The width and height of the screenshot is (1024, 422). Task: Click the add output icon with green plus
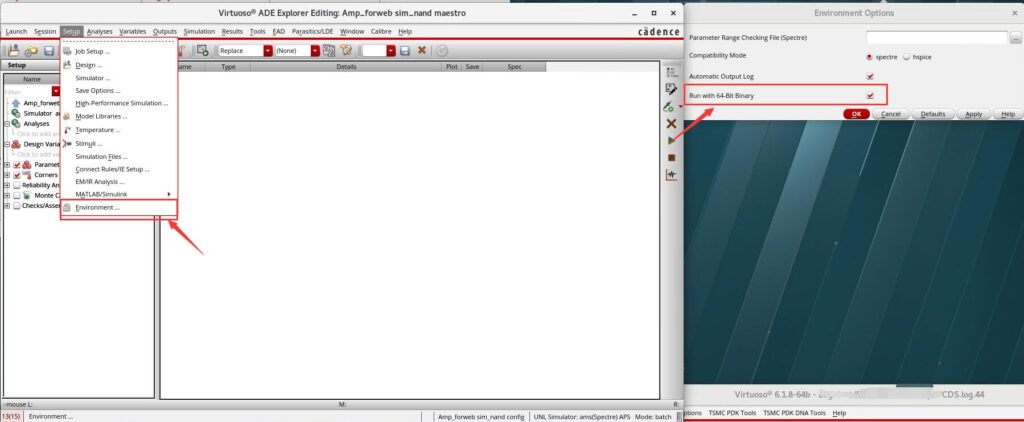[x=202, y=50]
